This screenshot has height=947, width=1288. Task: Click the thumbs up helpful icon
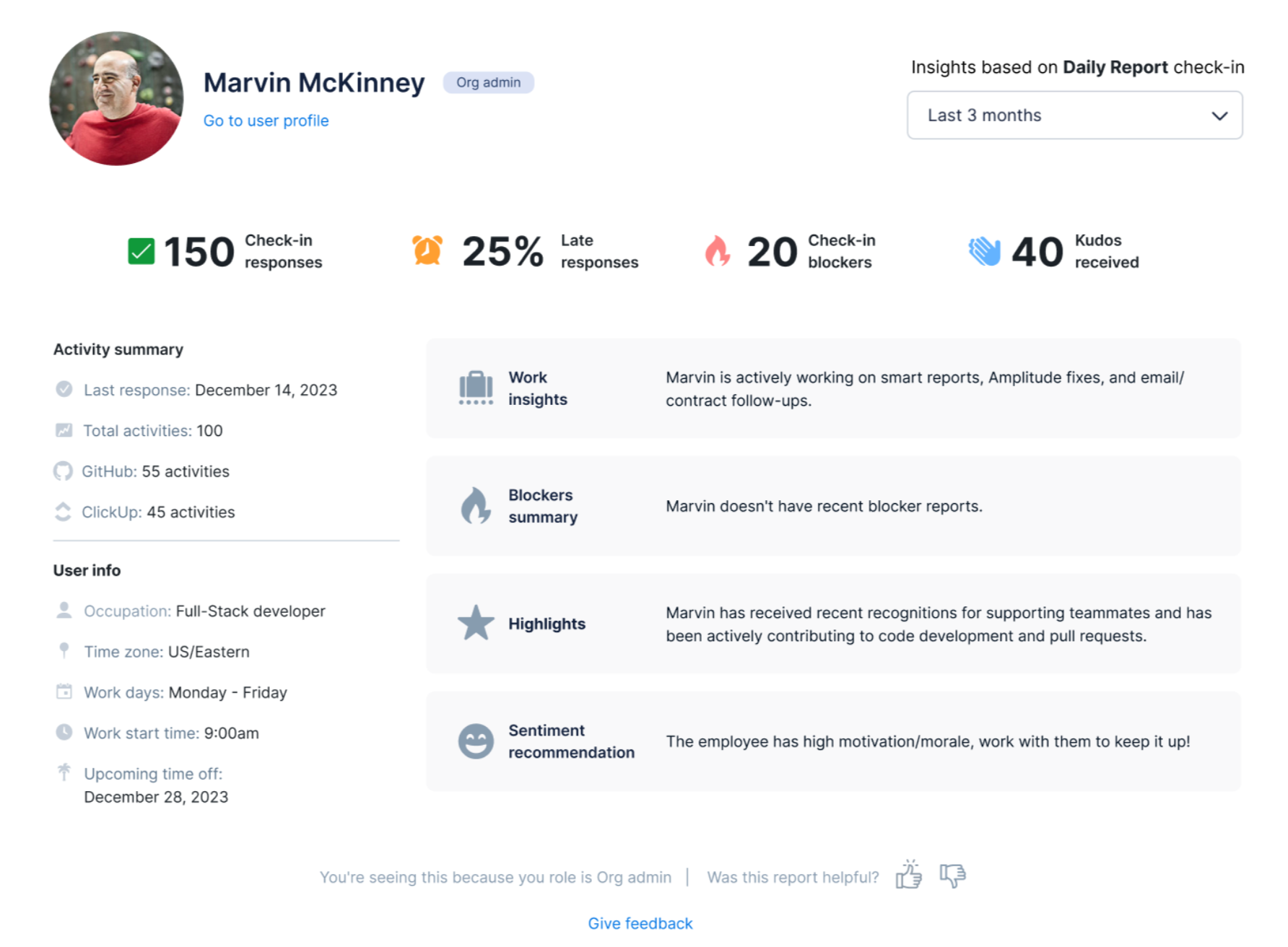coord(908,875)
